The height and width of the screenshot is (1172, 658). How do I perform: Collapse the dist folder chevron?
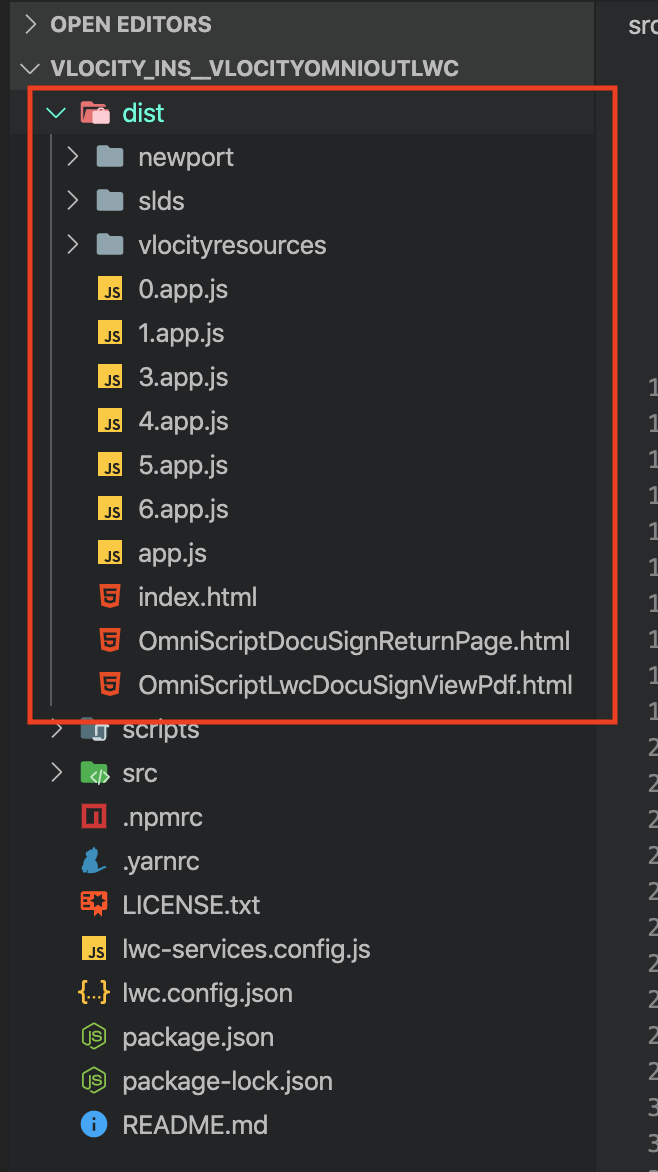(x=56, y=113)
